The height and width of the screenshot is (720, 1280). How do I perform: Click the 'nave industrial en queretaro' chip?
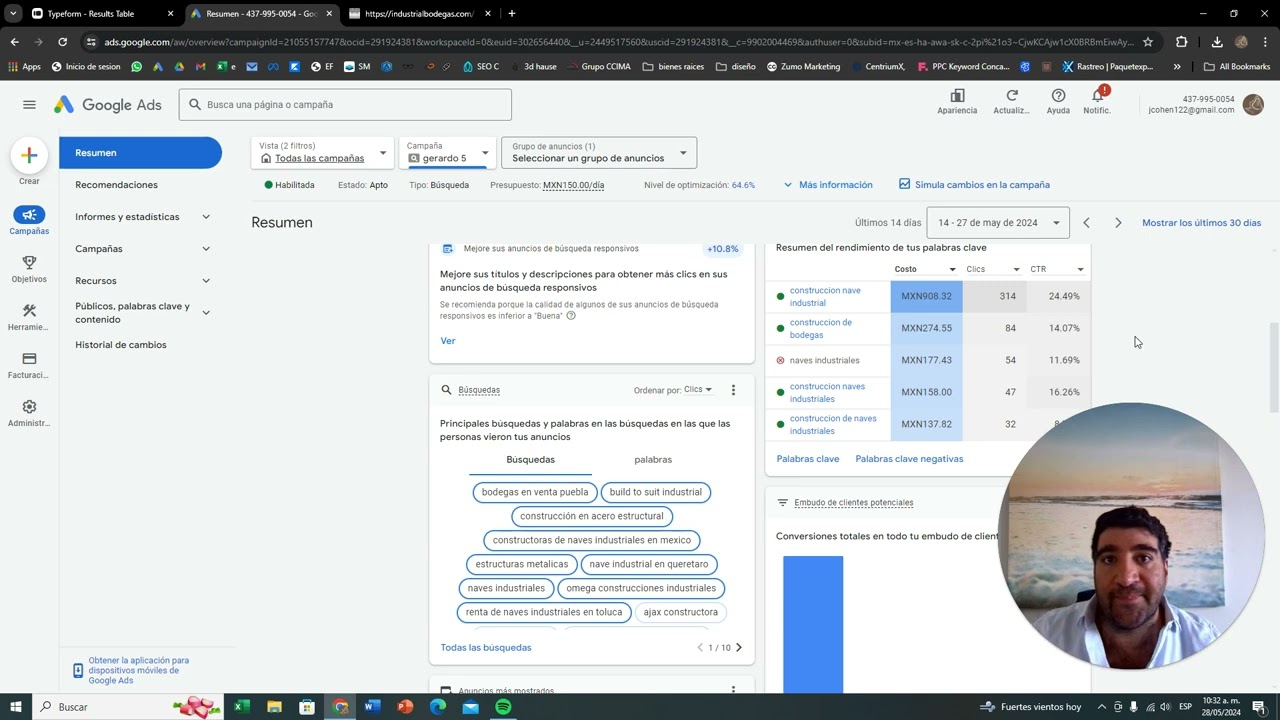click(648, 564)
